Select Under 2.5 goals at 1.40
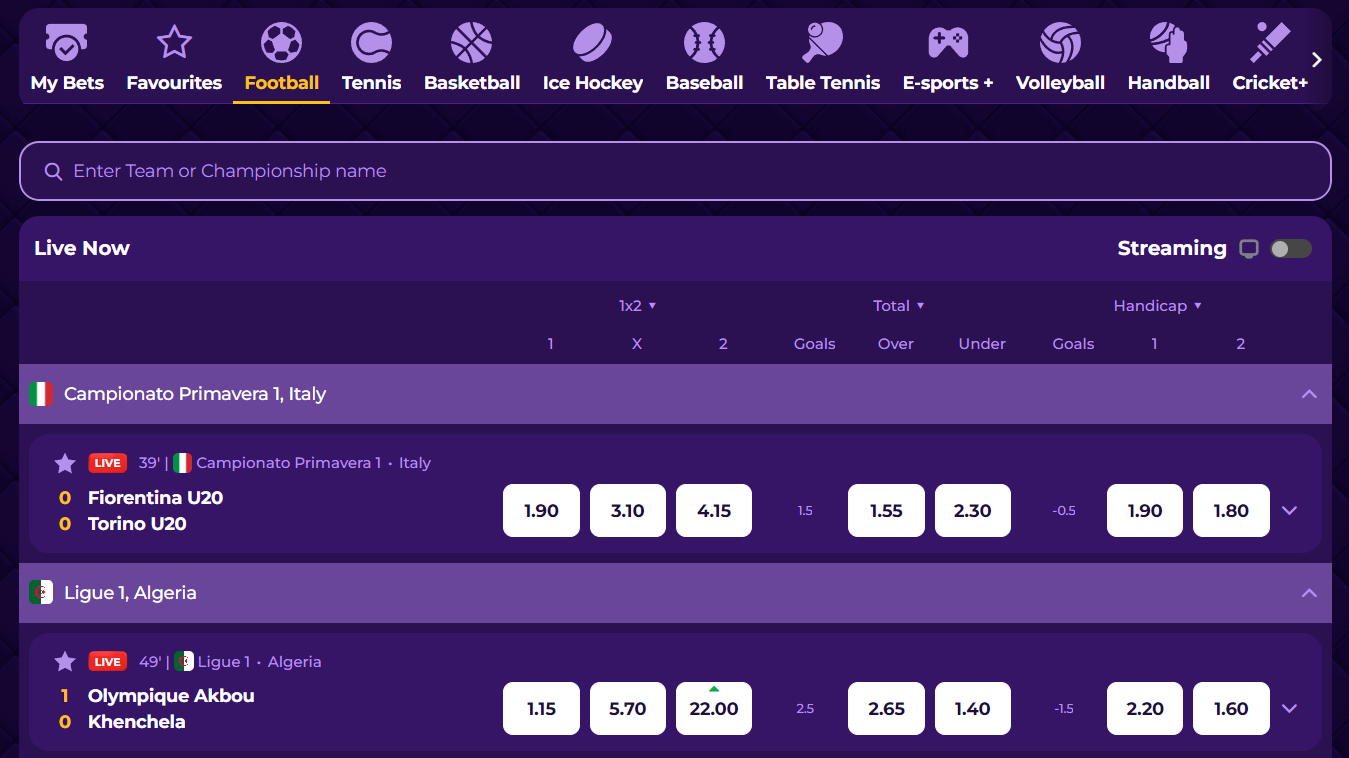1349x758 pixels. 973,709
